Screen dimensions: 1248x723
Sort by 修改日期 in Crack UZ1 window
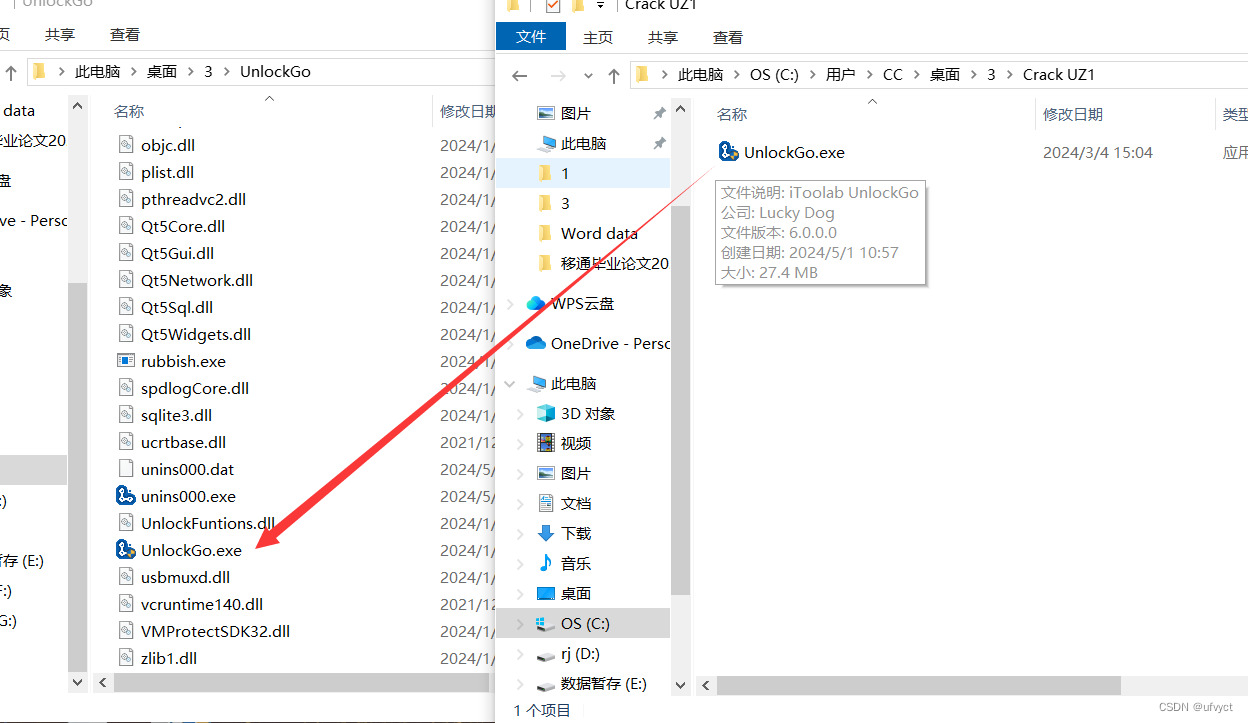click(1073, 114)
